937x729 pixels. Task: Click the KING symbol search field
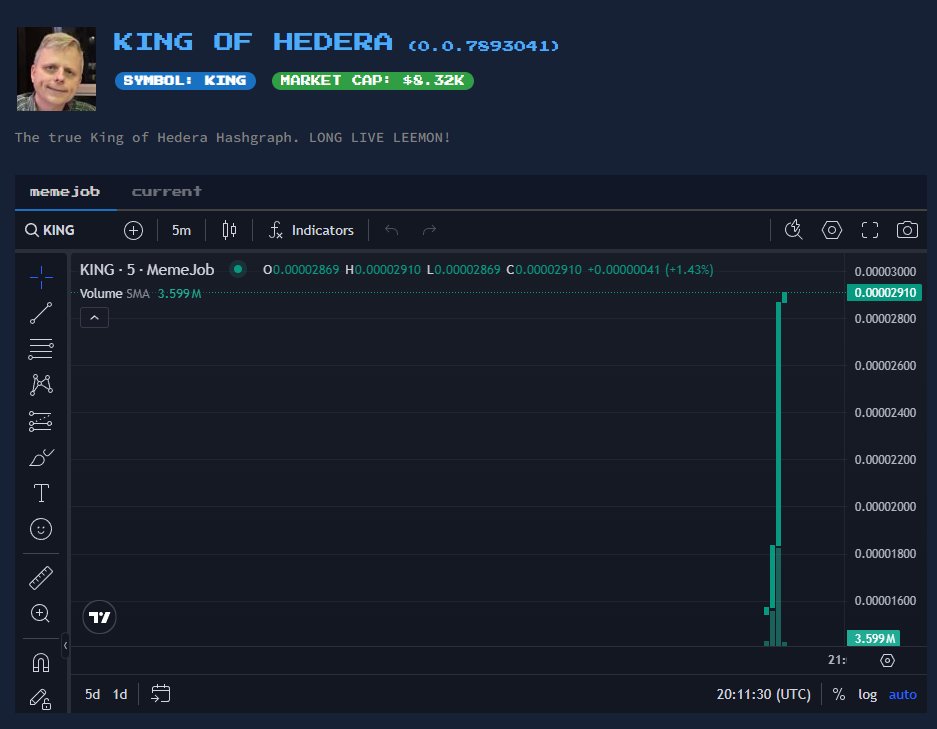(49, 230)
